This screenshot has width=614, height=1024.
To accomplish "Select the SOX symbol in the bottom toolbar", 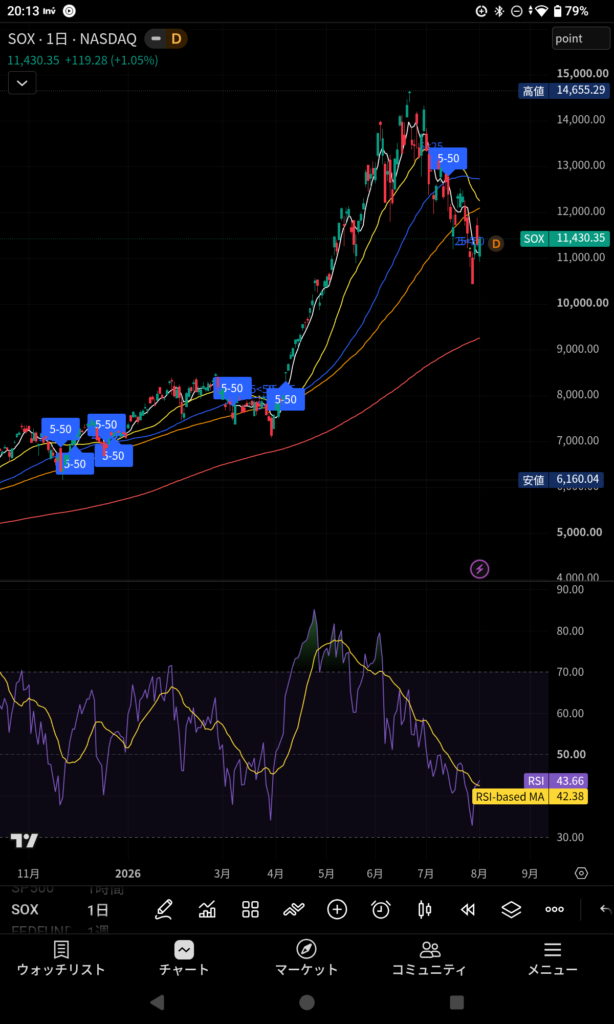I will pos(25,910).
